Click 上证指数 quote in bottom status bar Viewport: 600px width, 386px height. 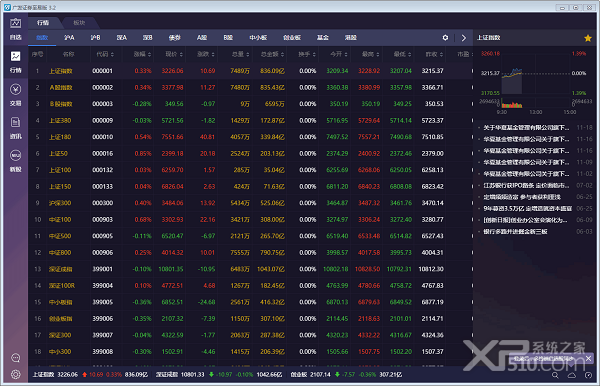tap(90, 375)
